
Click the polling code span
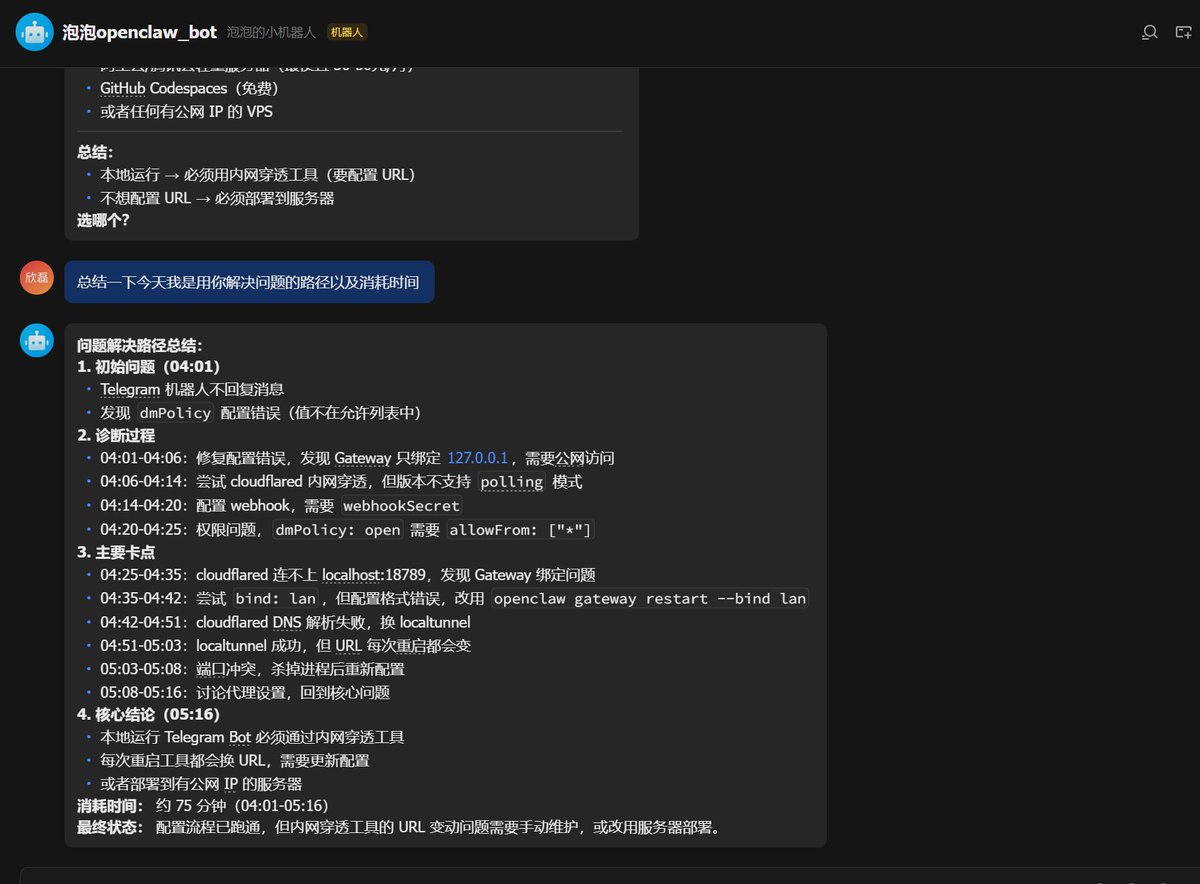point(511,482)
